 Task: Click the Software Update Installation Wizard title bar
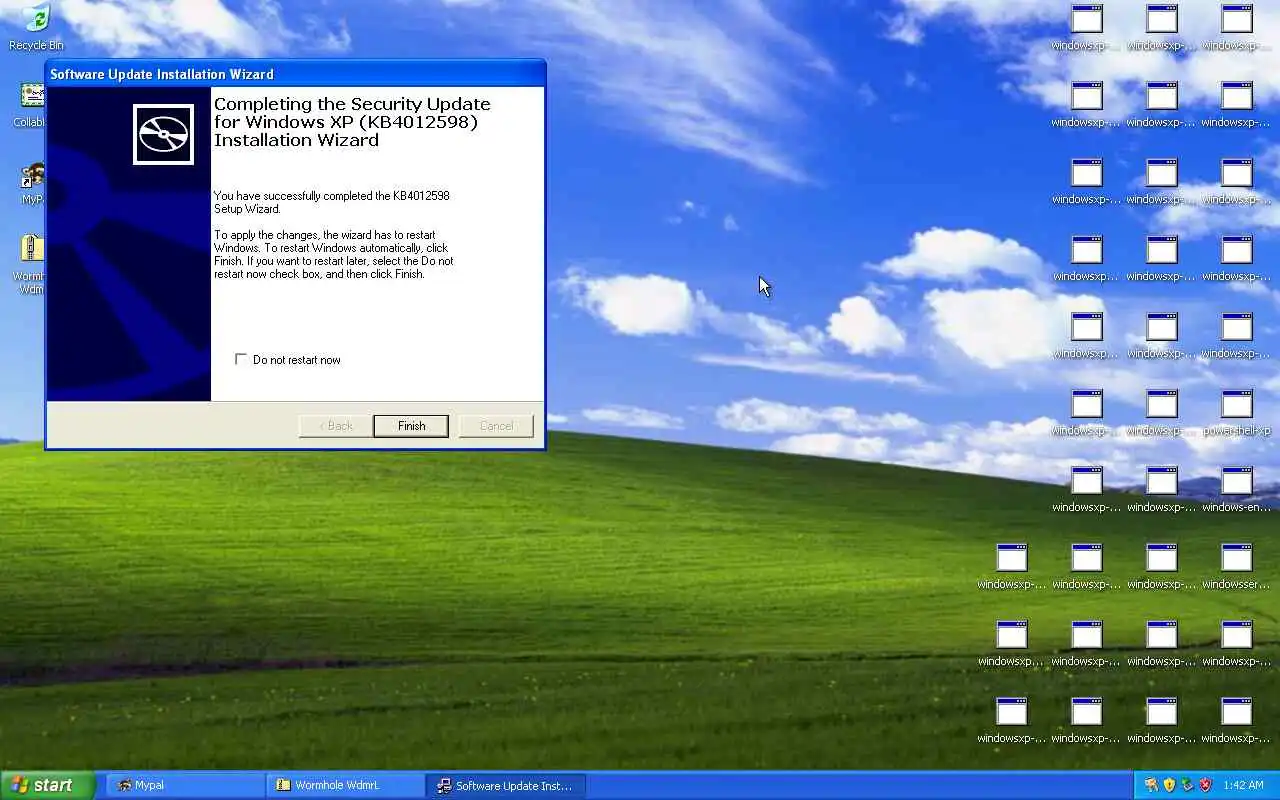tap(295, 74)
